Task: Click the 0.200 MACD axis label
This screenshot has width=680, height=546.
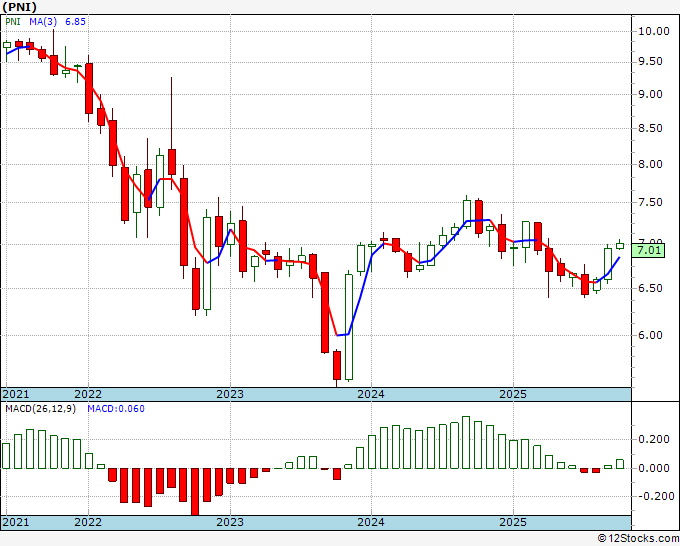Action: click(x=654, y=439)
